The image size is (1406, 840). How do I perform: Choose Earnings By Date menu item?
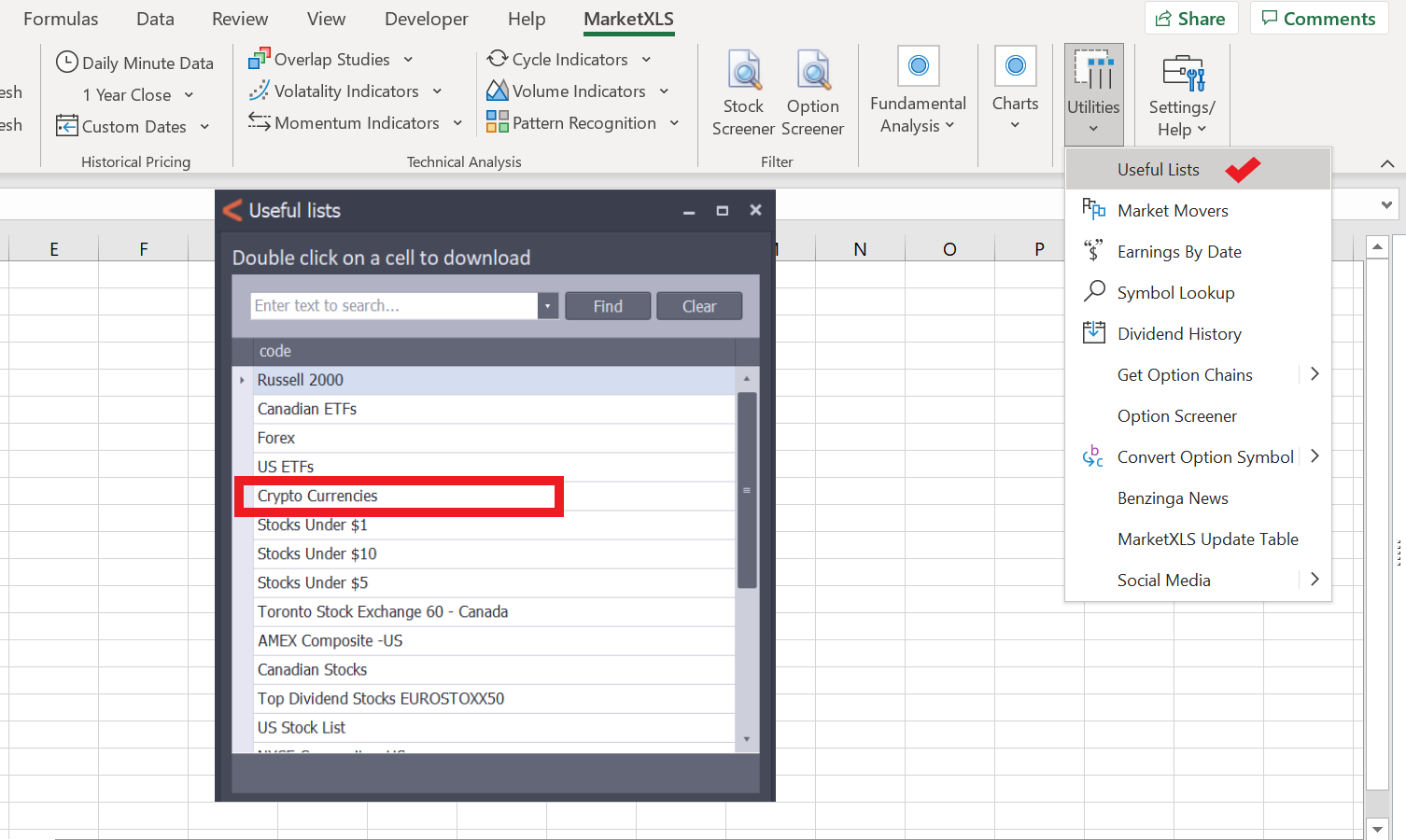point(1179,252)
